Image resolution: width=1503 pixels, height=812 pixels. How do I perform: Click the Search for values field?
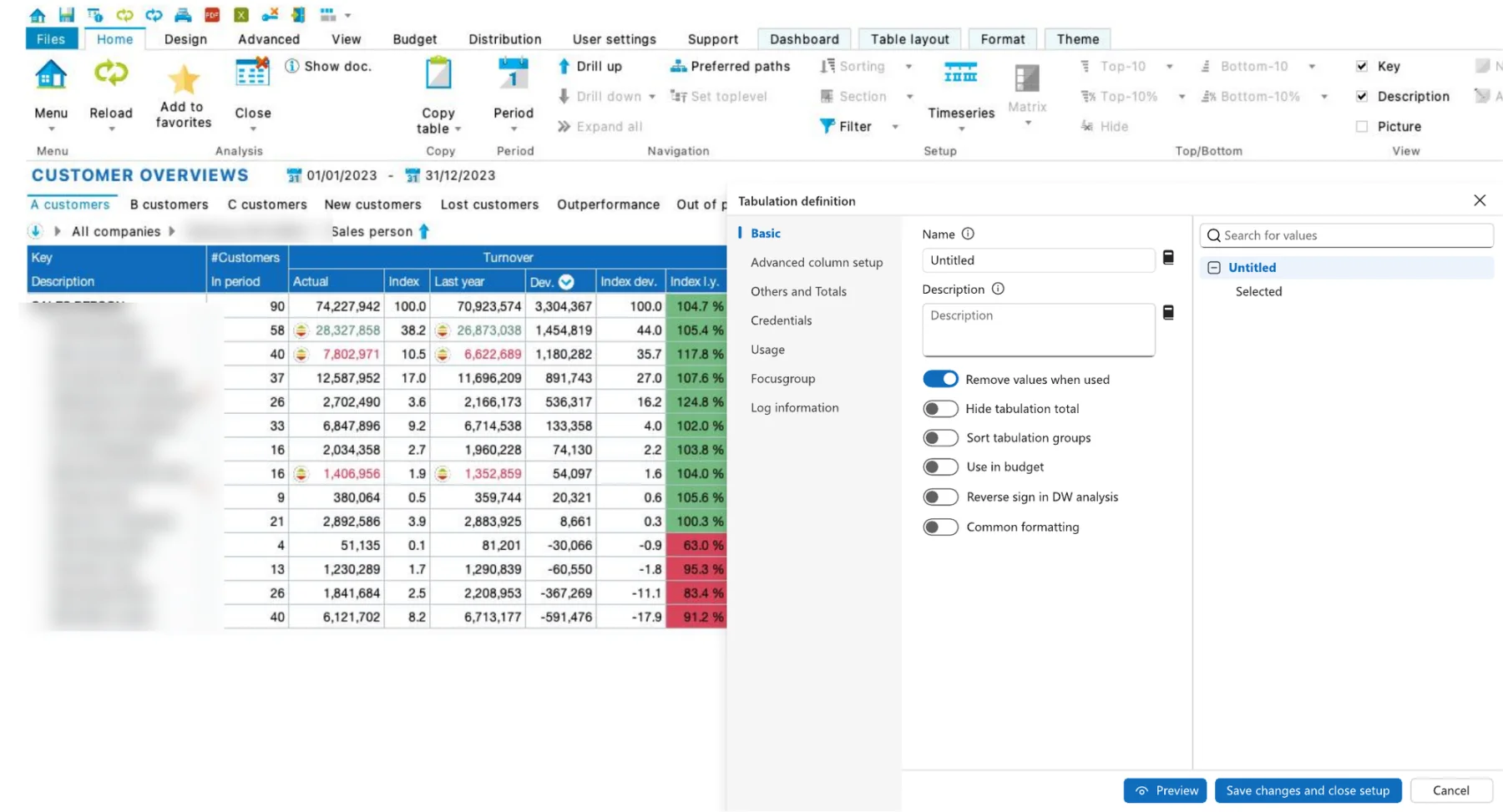click(1347, 235)
